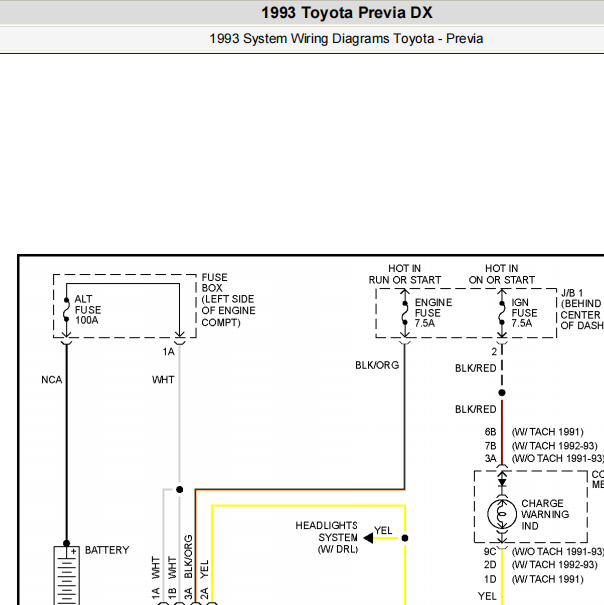Screen dimensions: 604x605
Task: Click the lower 'BLK/RED' wire label
Action: [x=475, y=409]
